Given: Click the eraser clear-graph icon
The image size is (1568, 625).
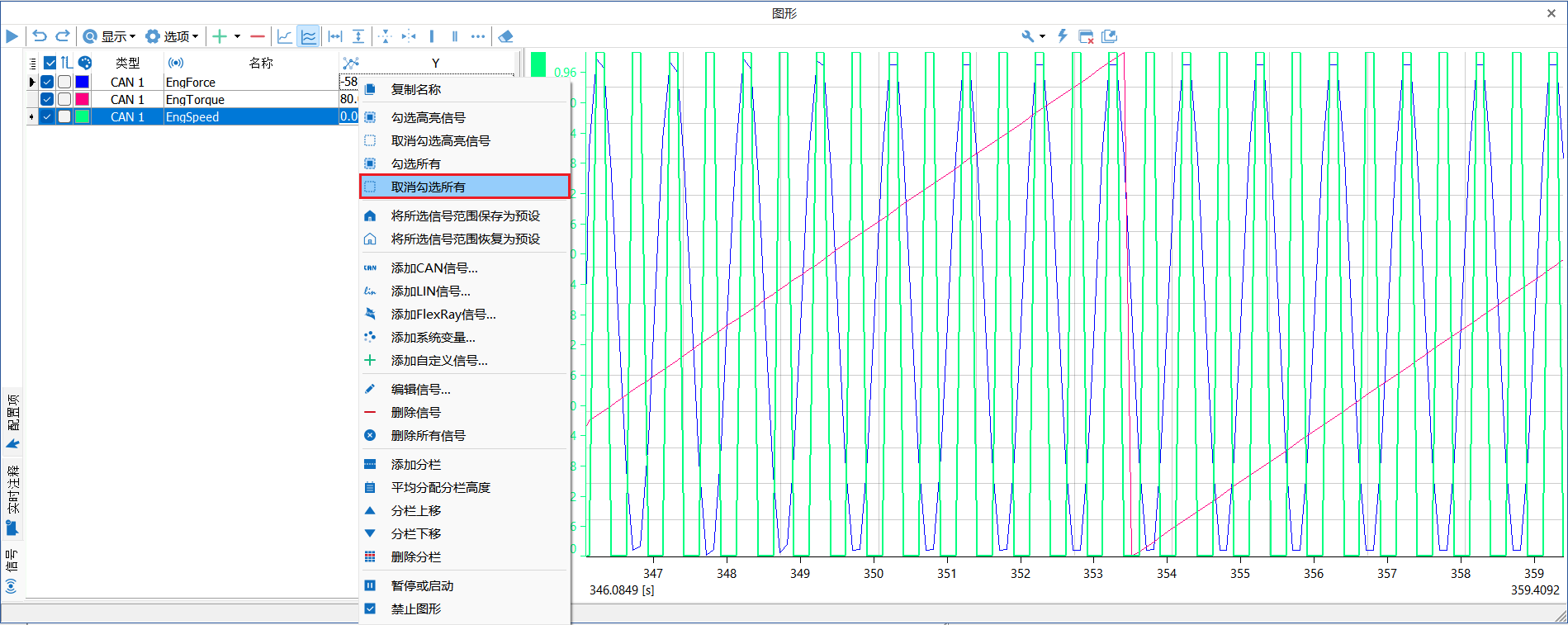Looking at the screenshot, I should click(x=506, y=36).
